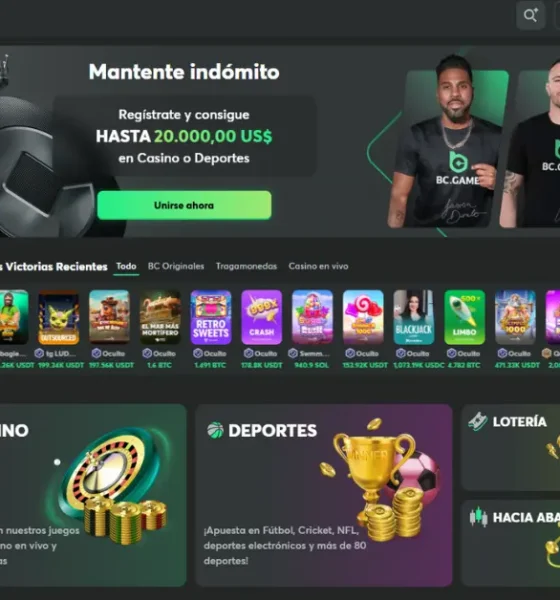
Task: Open the search icon in top bar
Action: (x=531, y=15)
